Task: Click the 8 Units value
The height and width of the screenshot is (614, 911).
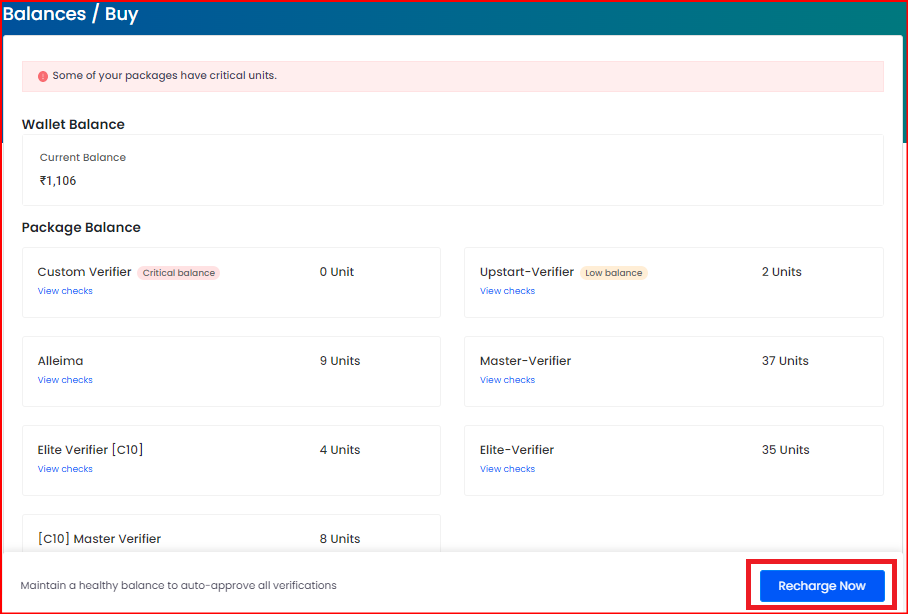Action: (340, 538)
